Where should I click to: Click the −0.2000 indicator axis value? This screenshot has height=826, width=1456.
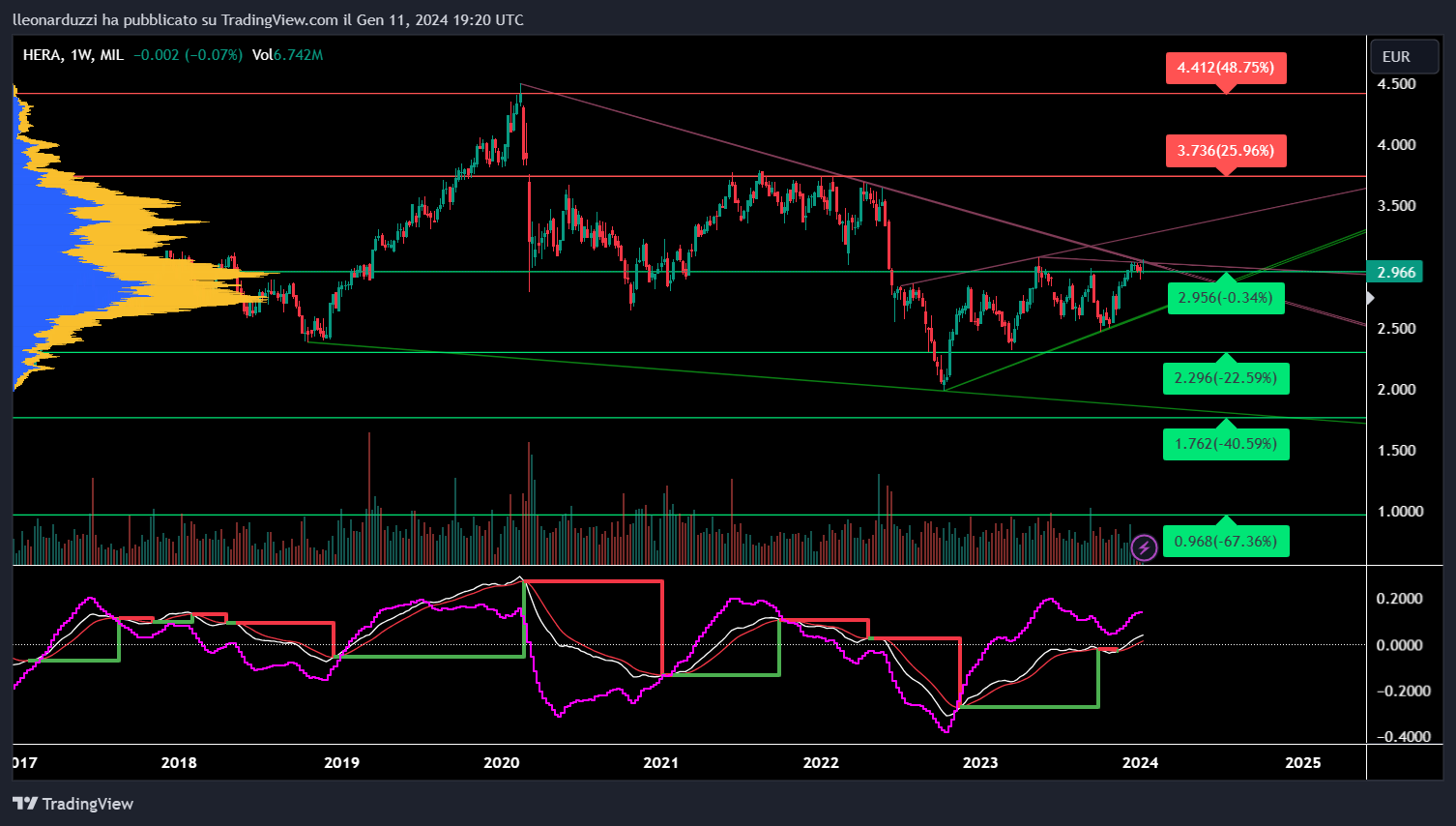click(x=1402, y=691)
